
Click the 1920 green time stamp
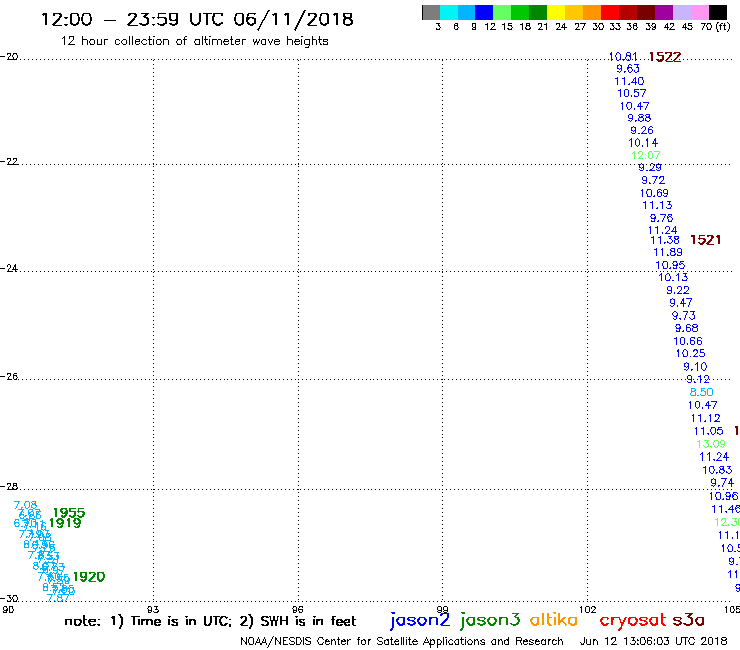click(x=89, y=576)
